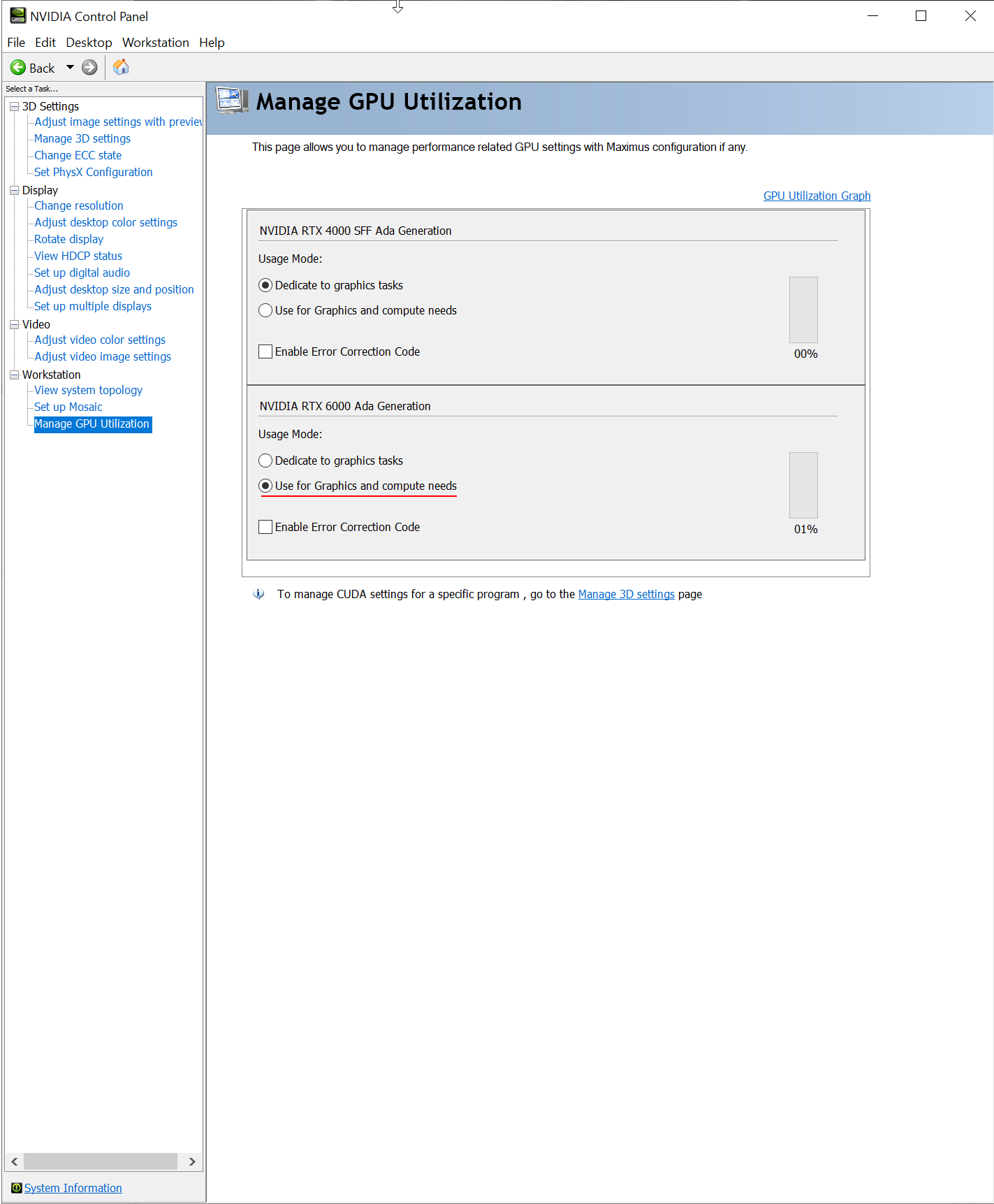Image resolution: width=994 pixels, height=1204 pixels.
Task: Open the Help menu
Action: pos(212,43)
